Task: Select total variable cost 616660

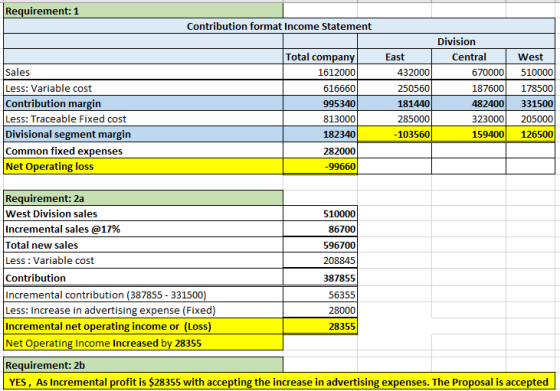Action: click(320, 88)
